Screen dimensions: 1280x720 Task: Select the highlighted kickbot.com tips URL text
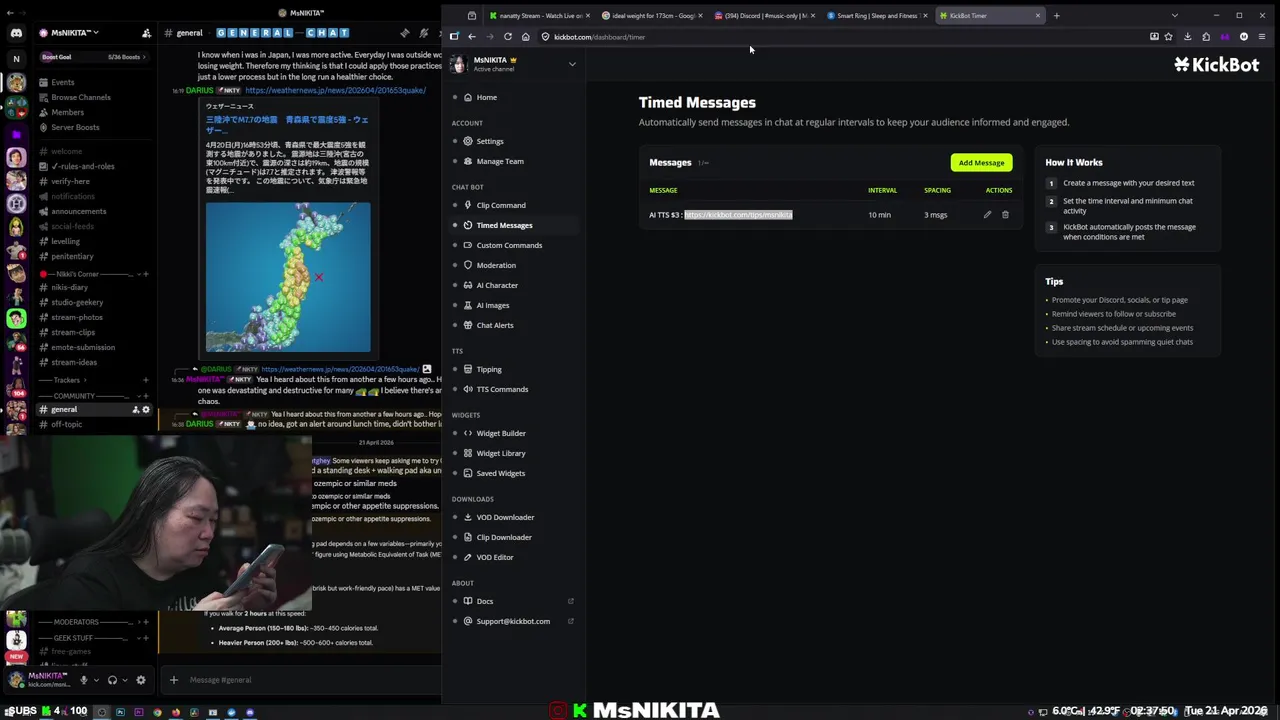pyautogui.click(x=738, y=215)
